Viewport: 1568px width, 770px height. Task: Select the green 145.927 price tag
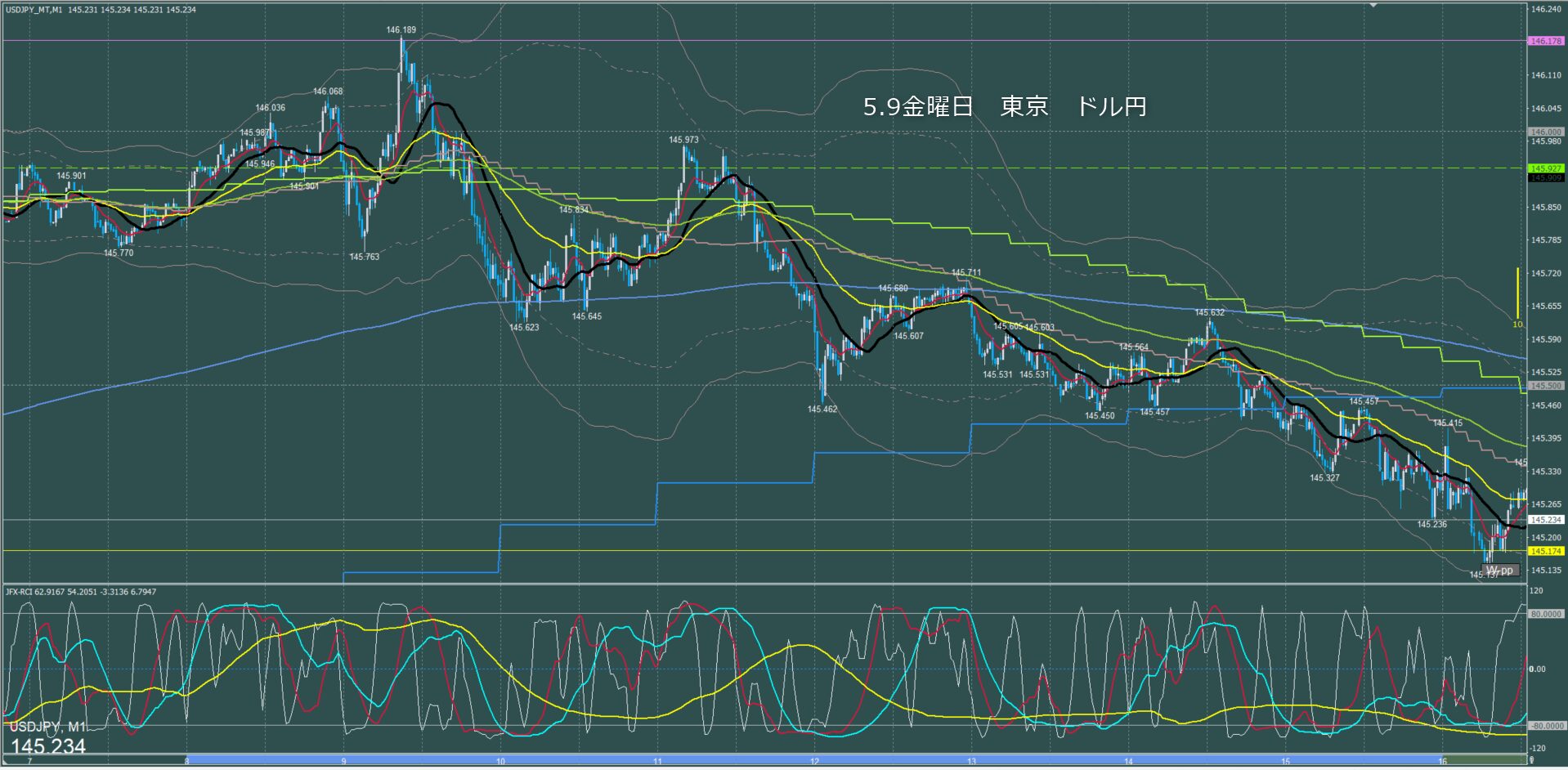[1546, 168]
